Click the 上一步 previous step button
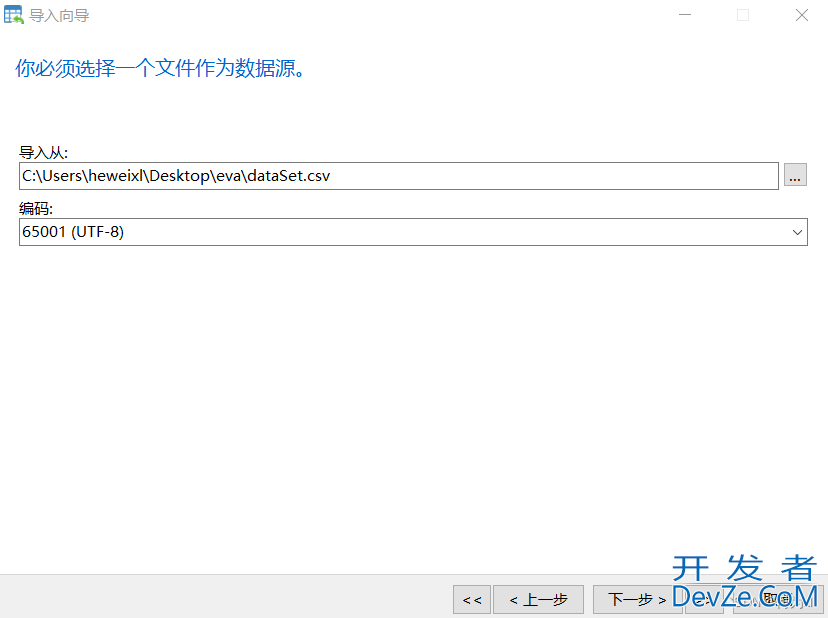The width and height of the screenshot is (828, 618). tap(538, 600)
